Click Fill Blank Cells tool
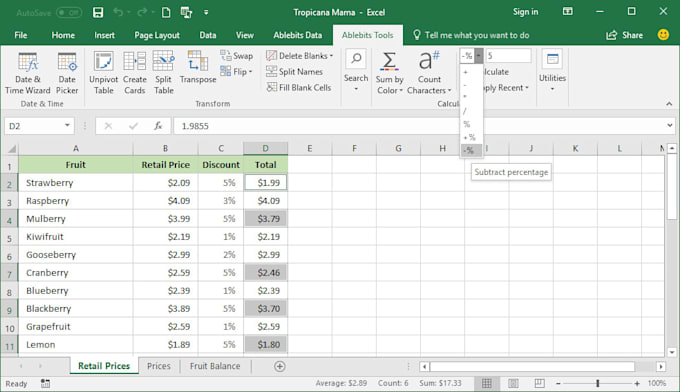The height and width of the screenshot is (392, 680). pos(298,88)
